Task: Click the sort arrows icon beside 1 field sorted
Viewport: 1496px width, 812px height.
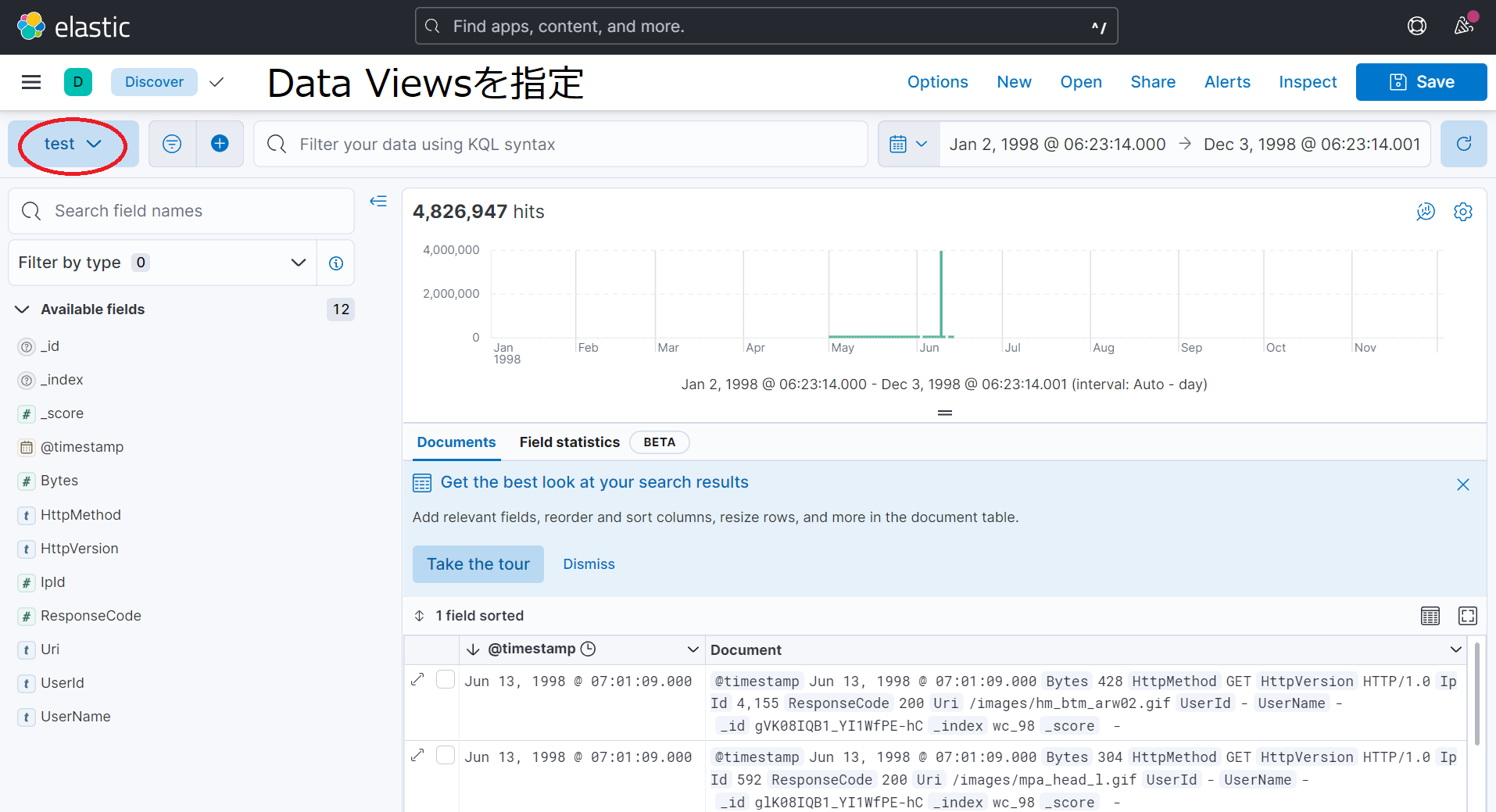Action: point(420,616)
